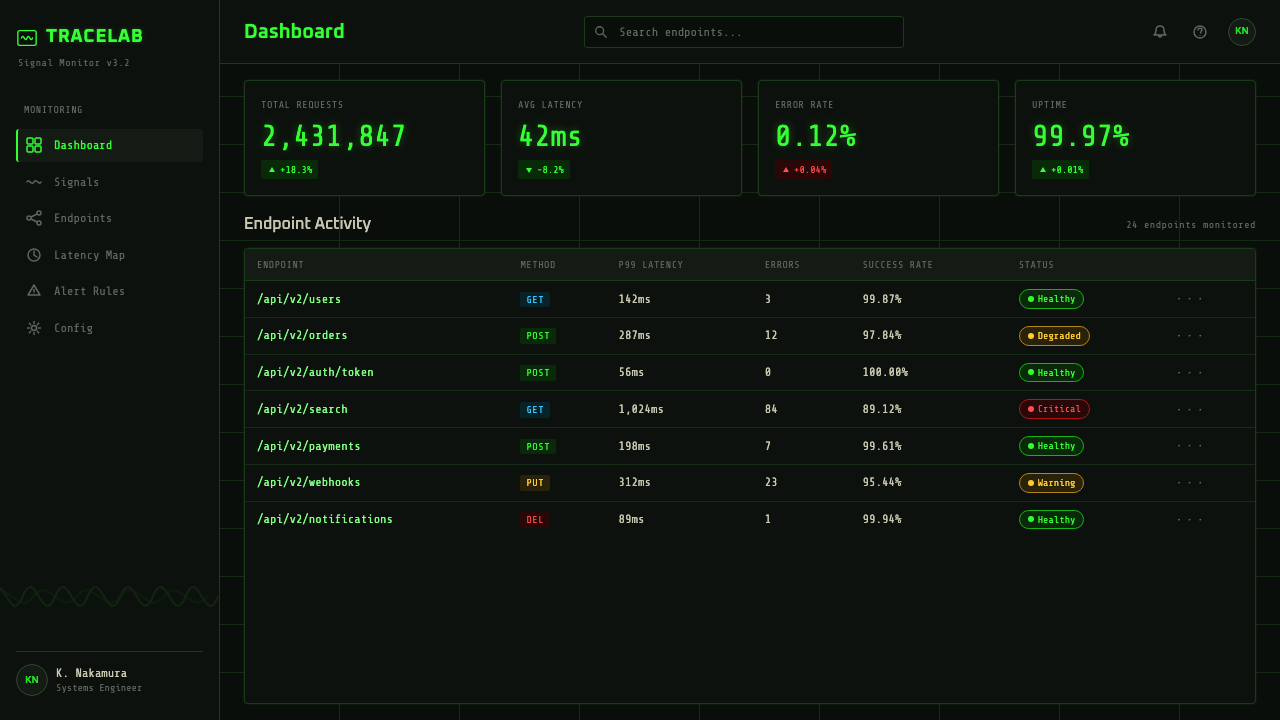Open the more-options dots for /api/v2/users
This screenshot has height=720, width=1280.
coord(1189,299)
